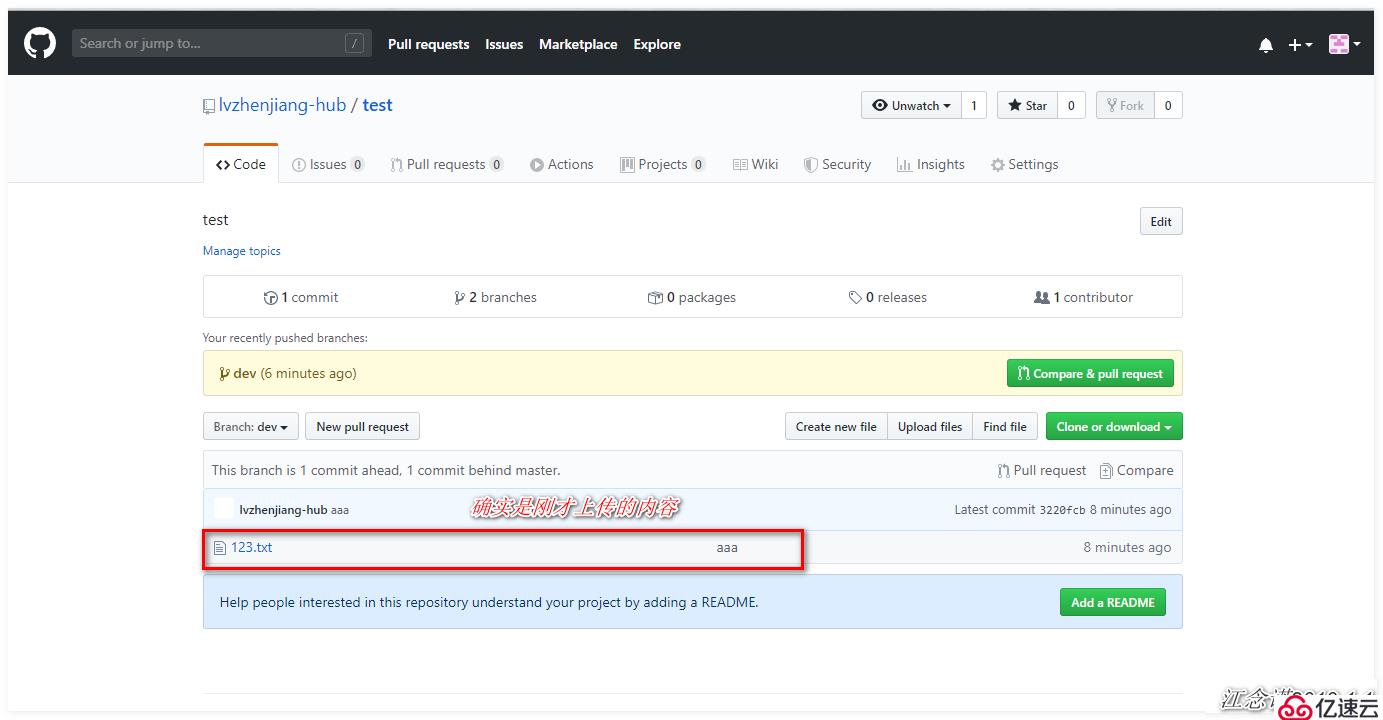Open the lvzhenjiang-hub commit author link
The width and height of the screenshot is (1383, 720).
click(283, 509)
